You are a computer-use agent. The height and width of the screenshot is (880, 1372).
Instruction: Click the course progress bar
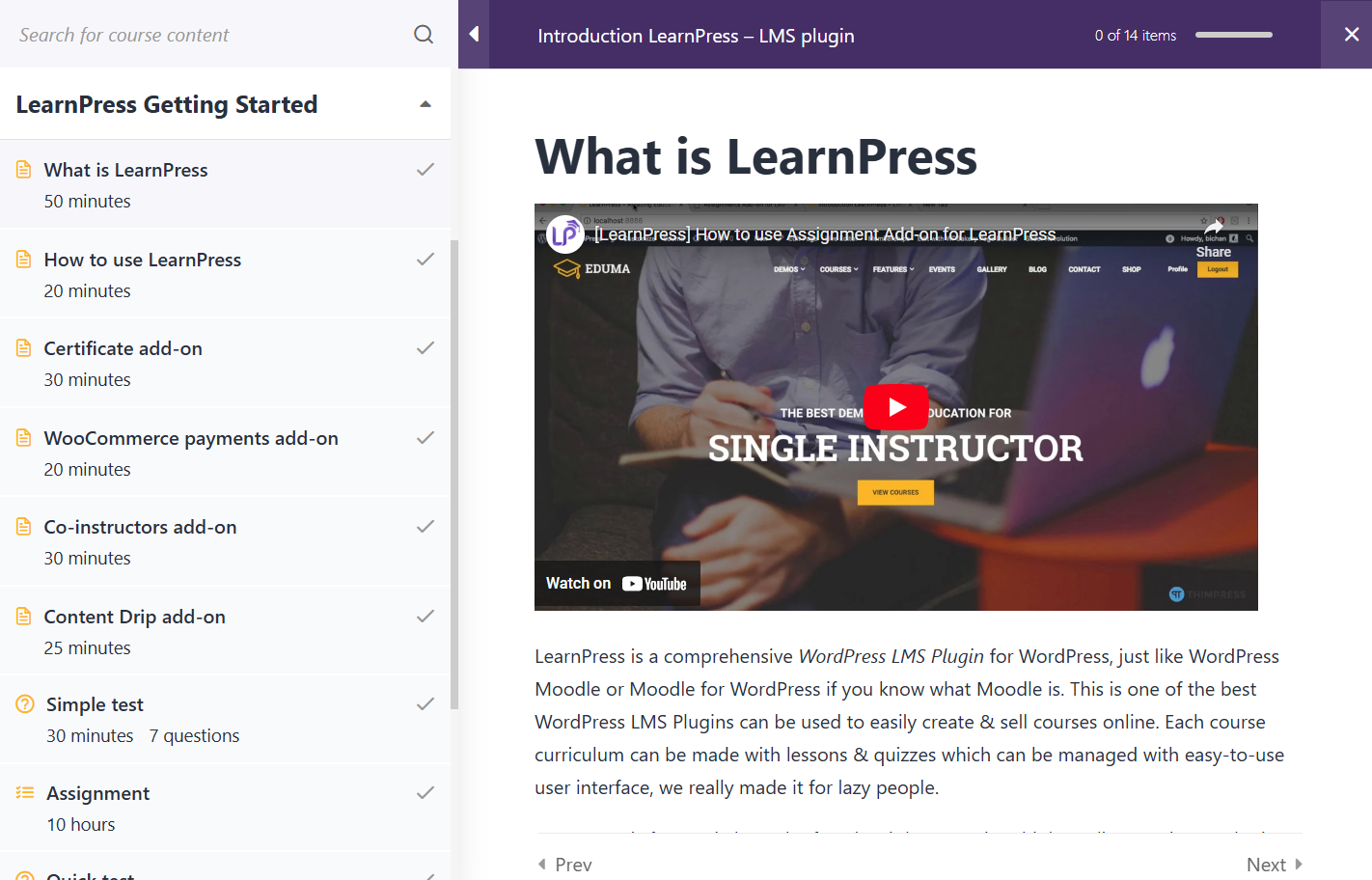(1234, 35)
